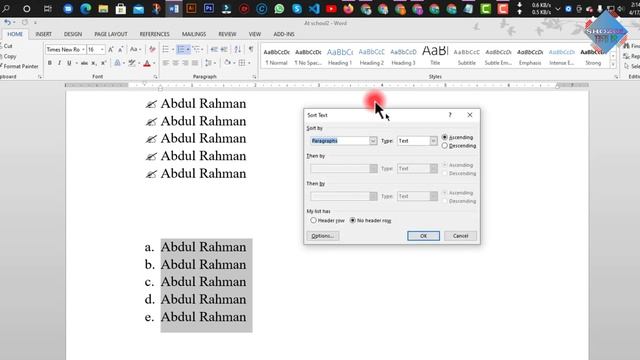This screenshot has width=640, height=360.
Task: Show paragraph marks with the pilcrow icon
Action: coord(251,49)
